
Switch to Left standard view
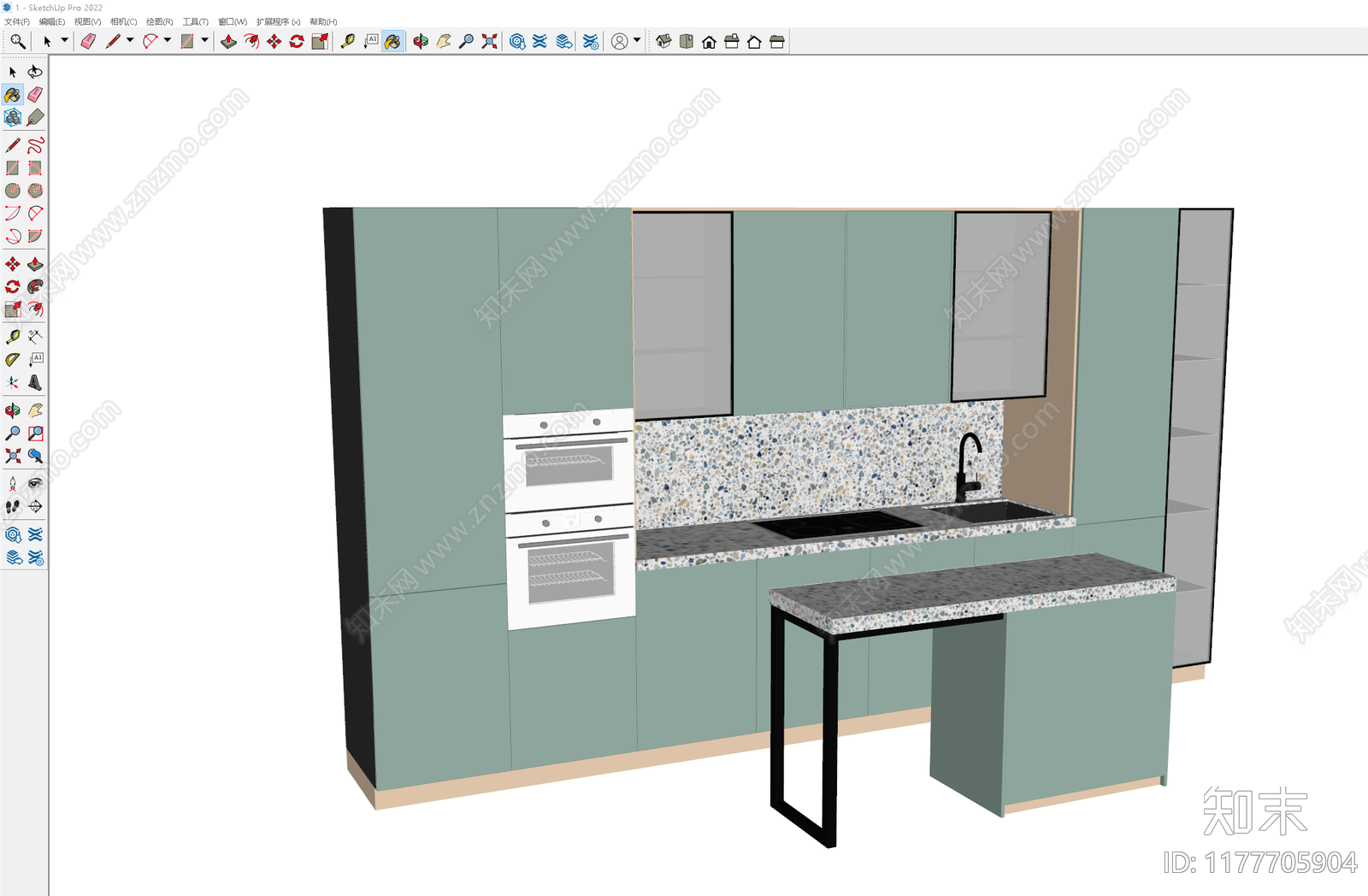(x=777, y=41)
